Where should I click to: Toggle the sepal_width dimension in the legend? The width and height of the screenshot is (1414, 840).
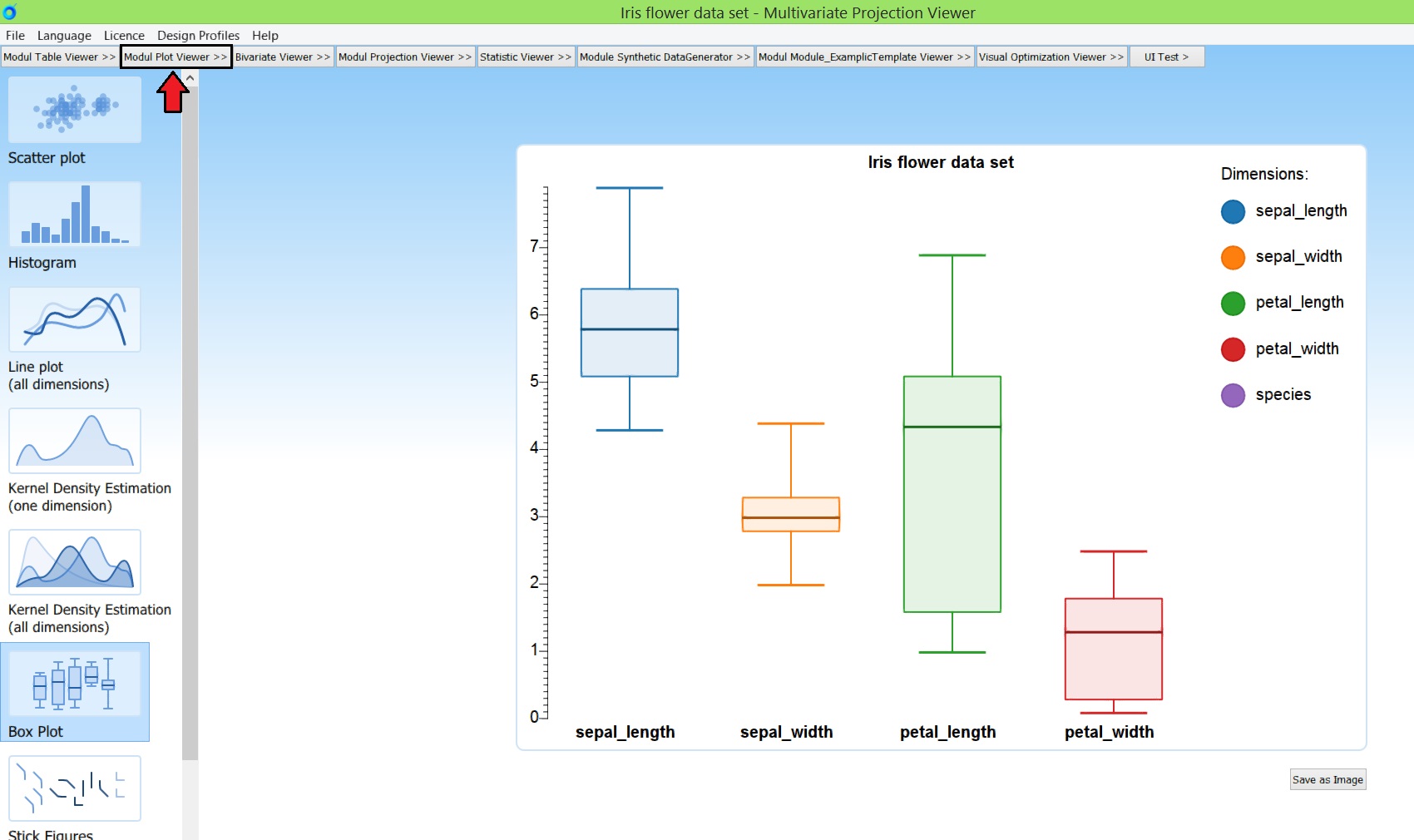1234,257
